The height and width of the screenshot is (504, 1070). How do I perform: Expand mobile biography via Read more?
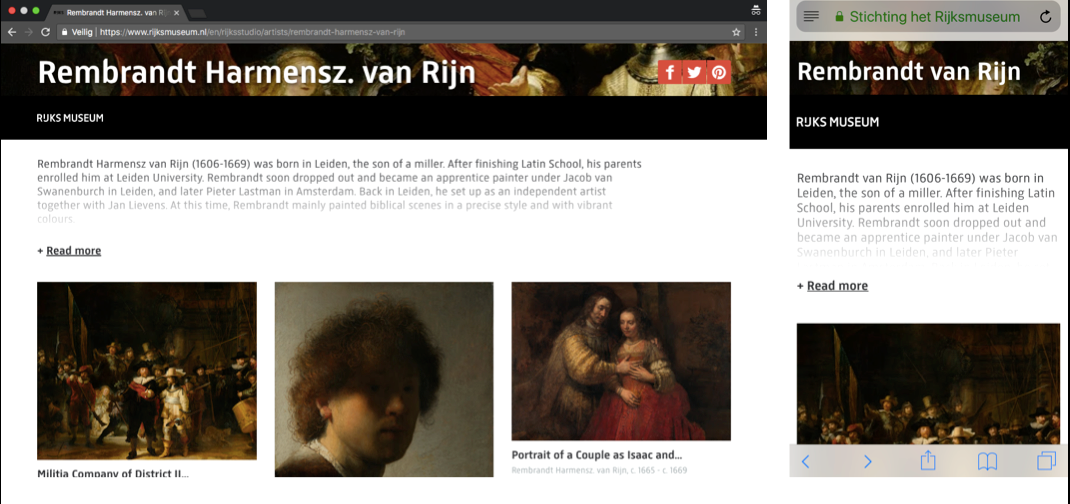tap(837, 286)
